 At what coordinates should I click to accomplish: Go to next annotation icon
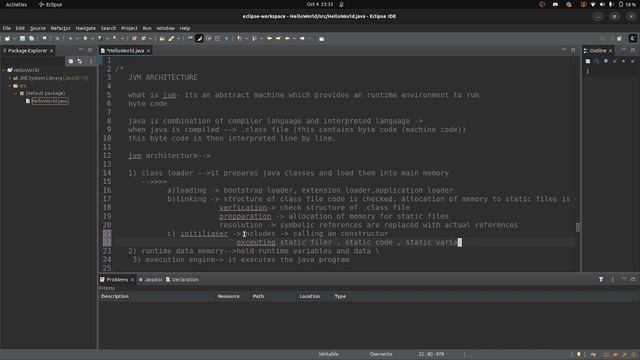239,38
